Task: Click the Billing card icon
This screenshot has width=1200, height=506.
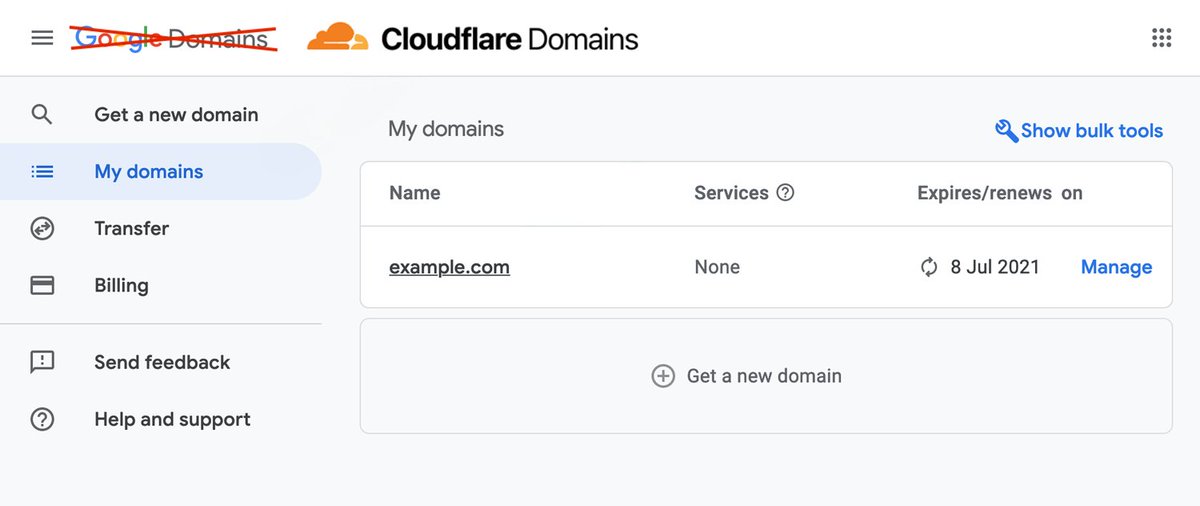Action: click(x=42, y=285)
